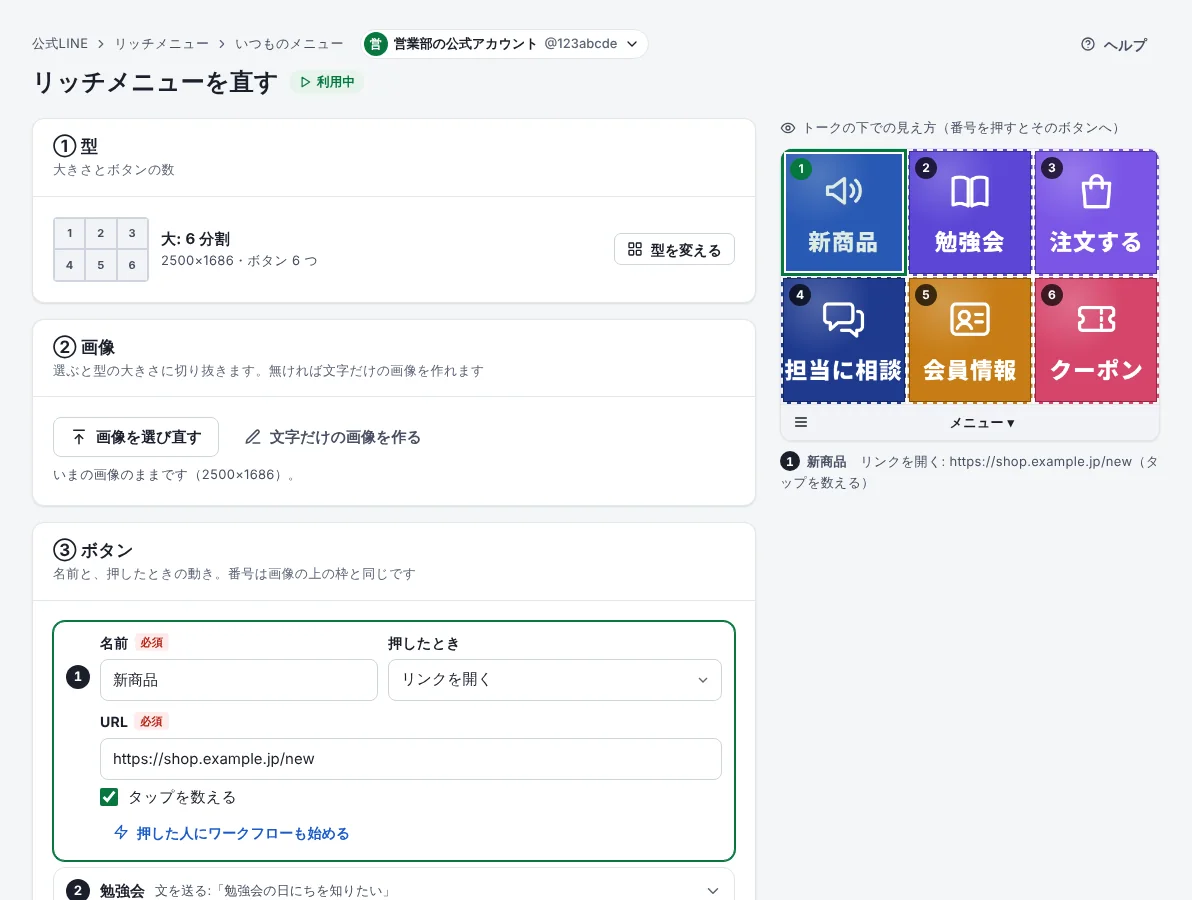Screen dimensions: 1192x900
Task: Open いつものメニュー breadcrumb
Action: (289, 44)
